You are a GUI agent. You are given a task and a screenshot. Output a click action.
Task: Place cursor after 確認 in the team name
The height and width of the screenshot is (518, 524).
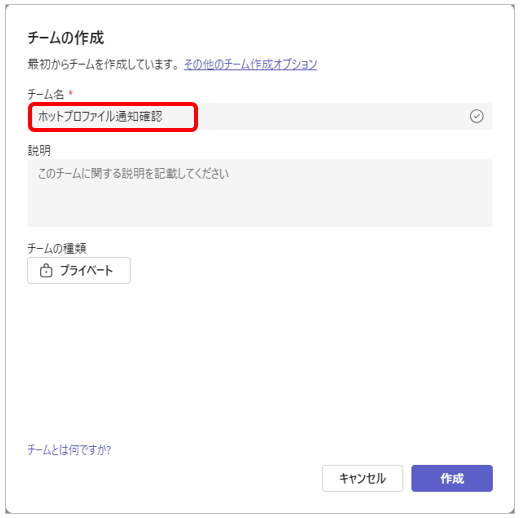163,116
